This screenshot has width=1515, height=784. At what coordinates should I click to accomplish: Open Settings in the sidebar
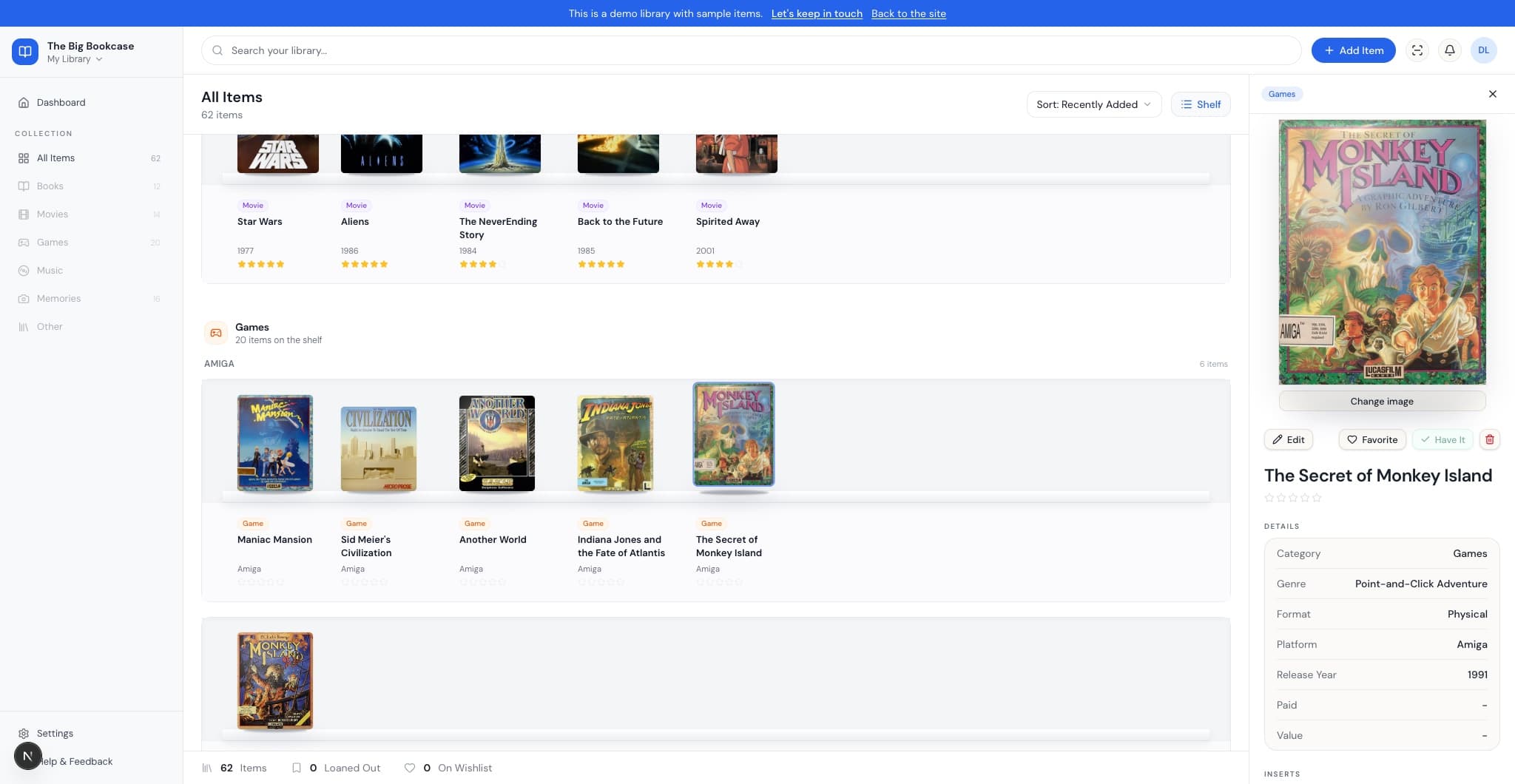pyautogui.click(x=92, y=734)
